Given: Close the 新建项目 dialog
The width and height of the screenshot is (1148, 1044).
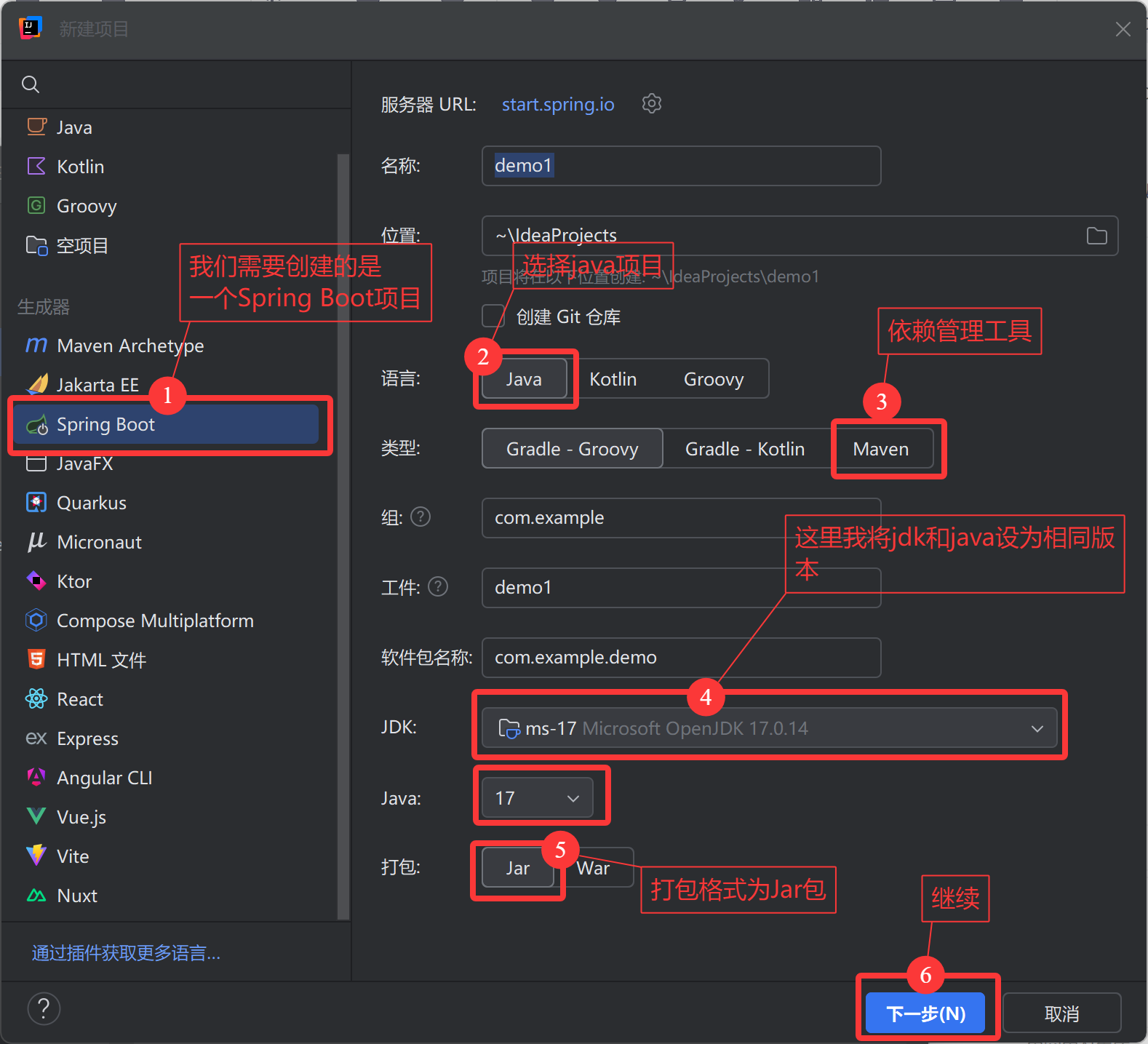Looking at the screenshot, I should [1123, 29].
